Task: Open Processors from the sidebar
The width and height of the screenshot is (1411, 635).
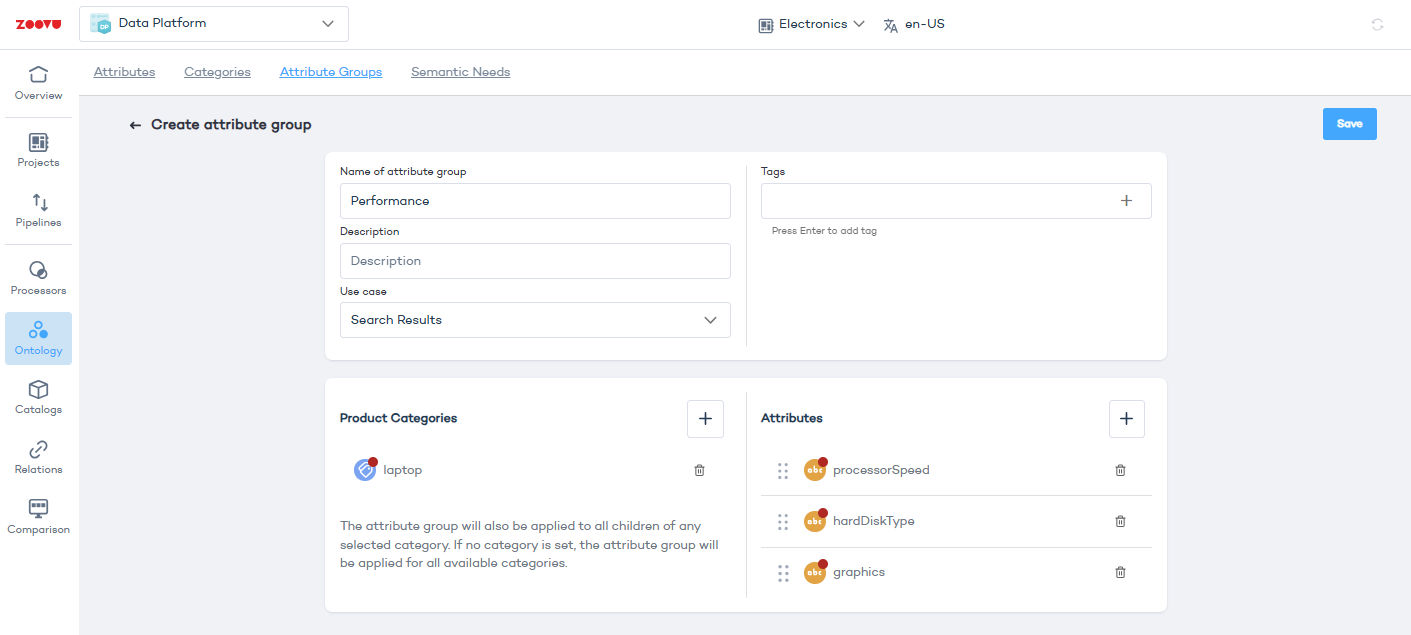Action: point(38,278)
